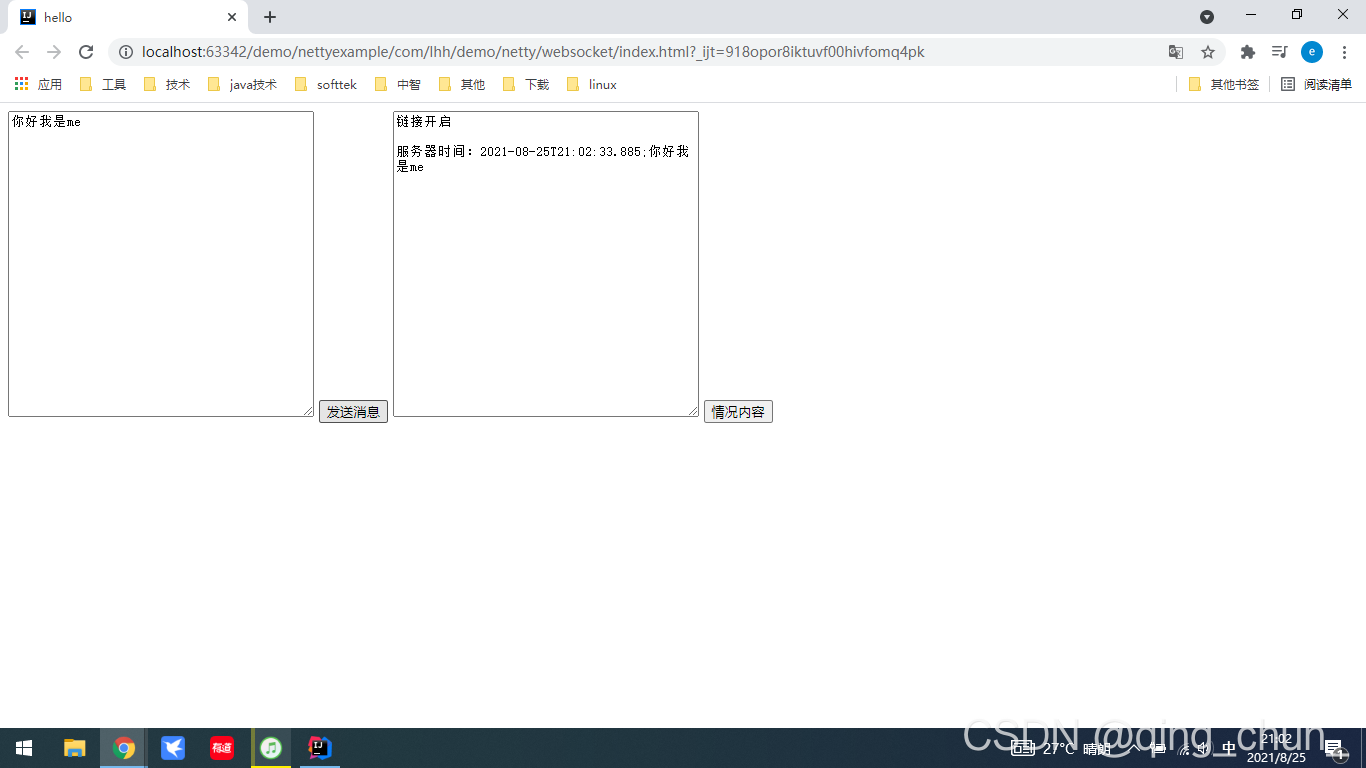Open a new tab with plus button
The width and height of the screenshot is (1366, 768).
click(x=270, y=17)
